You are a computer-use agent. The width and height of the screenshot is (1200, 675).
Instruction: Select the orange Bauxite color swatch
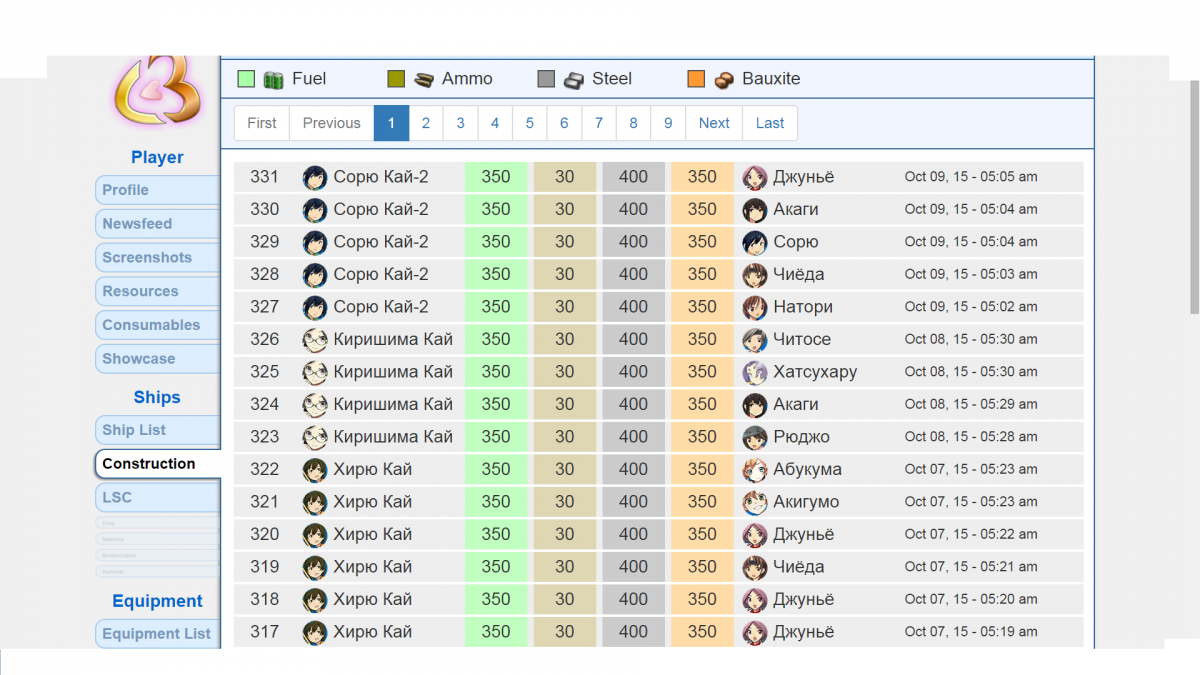coord(696,79)
